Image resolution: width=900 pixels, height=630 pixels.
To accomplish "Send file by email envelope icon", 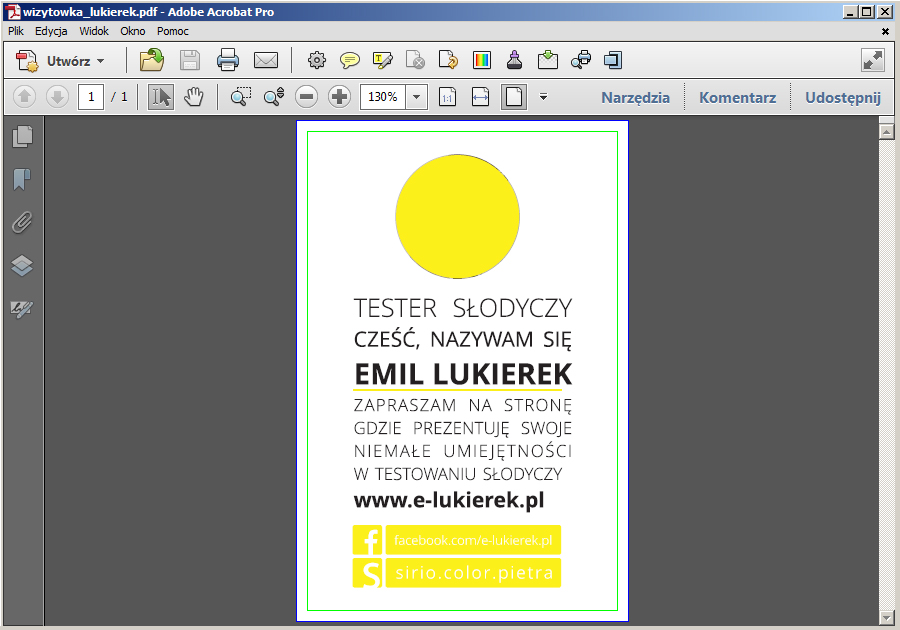I will pyautogui.click(x=266, y=60).
